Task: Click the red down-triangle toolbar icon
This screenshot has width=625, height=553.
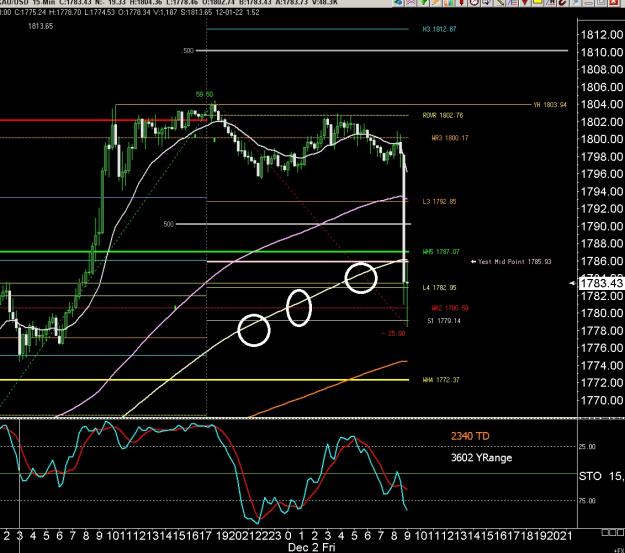Action: 525,2
